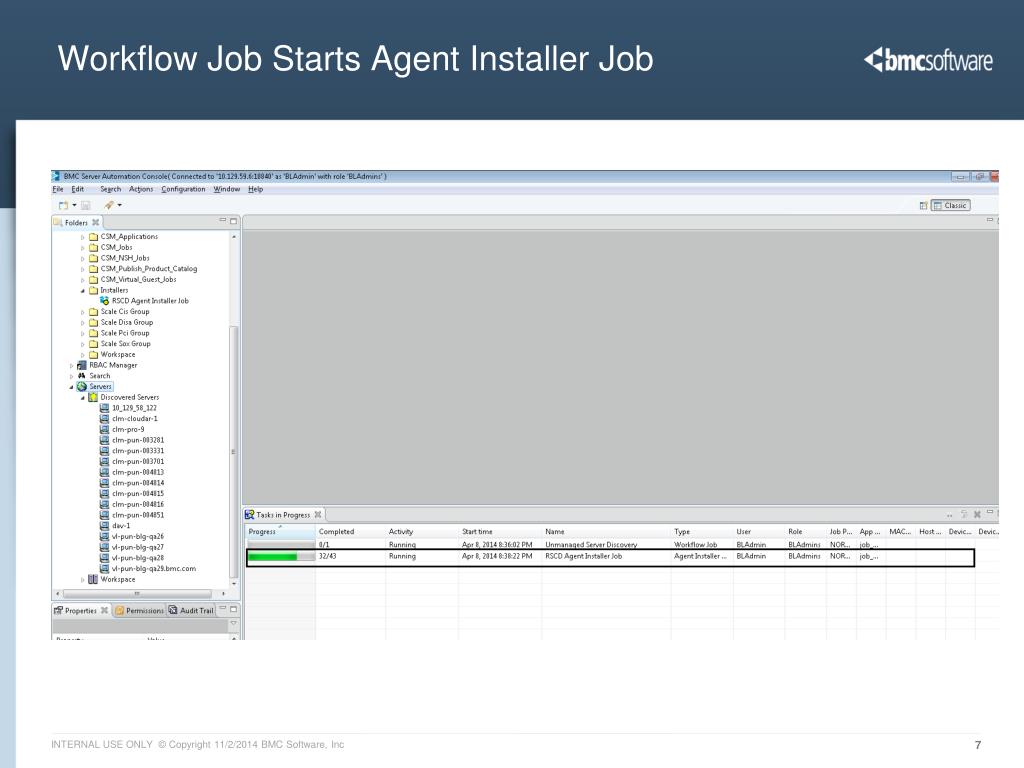Sort by the Progress column header
The height and width of the screenshot is (768, 1024).
click(x=280, y=532)
